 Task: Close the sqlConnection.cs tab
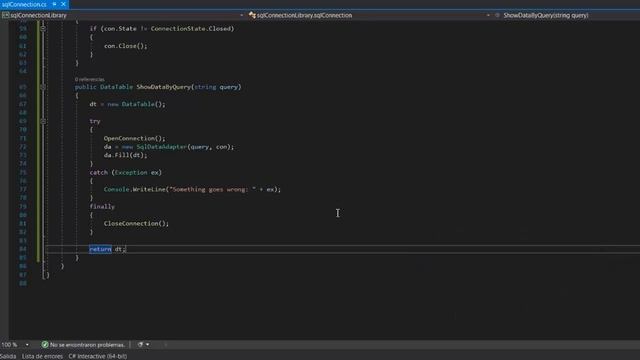pos(63,4)
